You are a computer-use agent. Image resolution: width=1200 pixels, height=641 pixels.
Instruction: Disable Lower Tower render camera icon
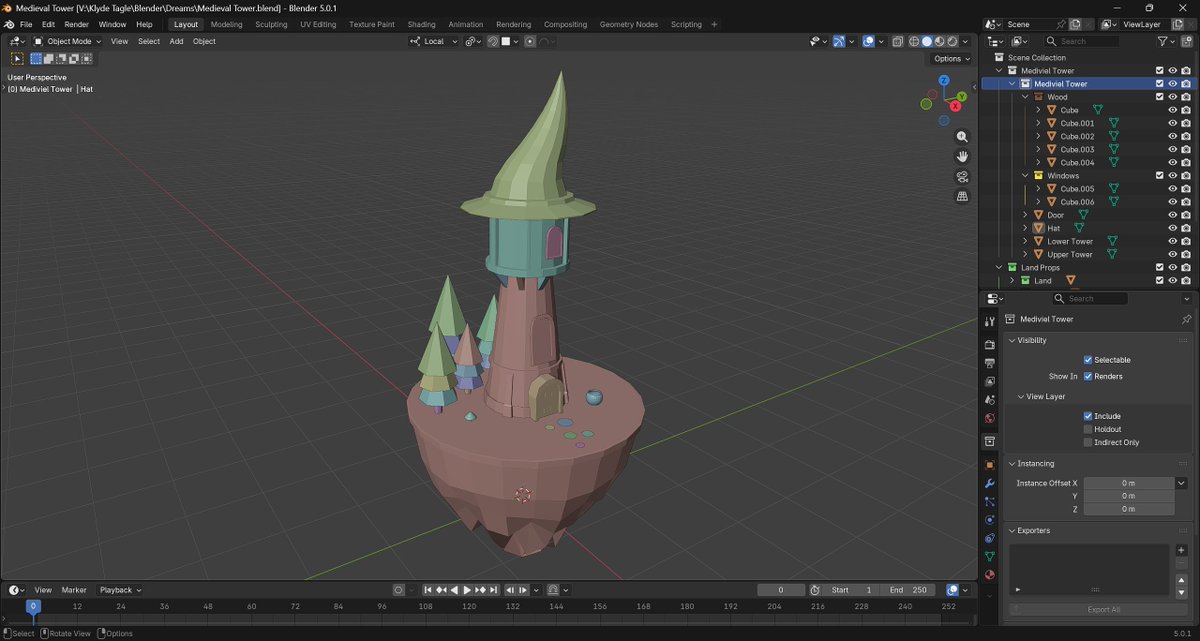1186,241
